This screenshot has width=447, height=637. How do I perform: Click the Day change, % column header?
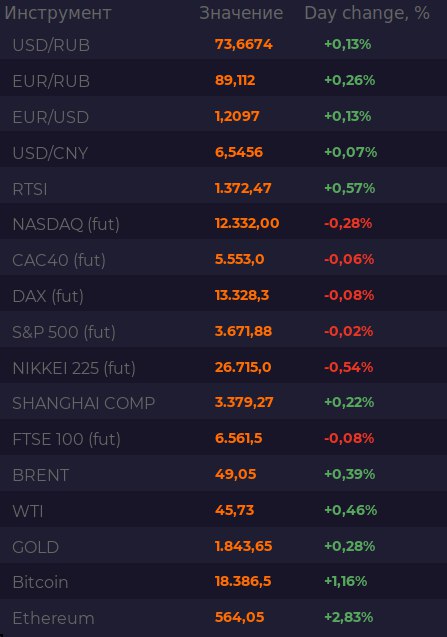pos(367,13)
